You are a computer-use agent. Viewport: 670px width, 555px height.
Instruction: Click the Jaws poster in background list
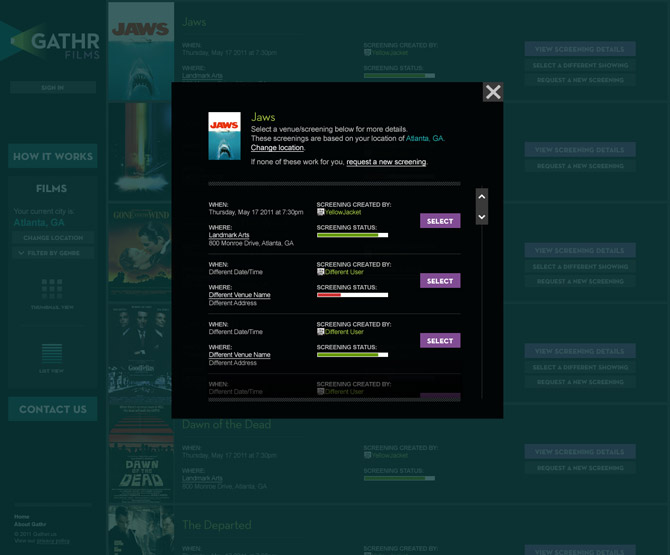141,51
